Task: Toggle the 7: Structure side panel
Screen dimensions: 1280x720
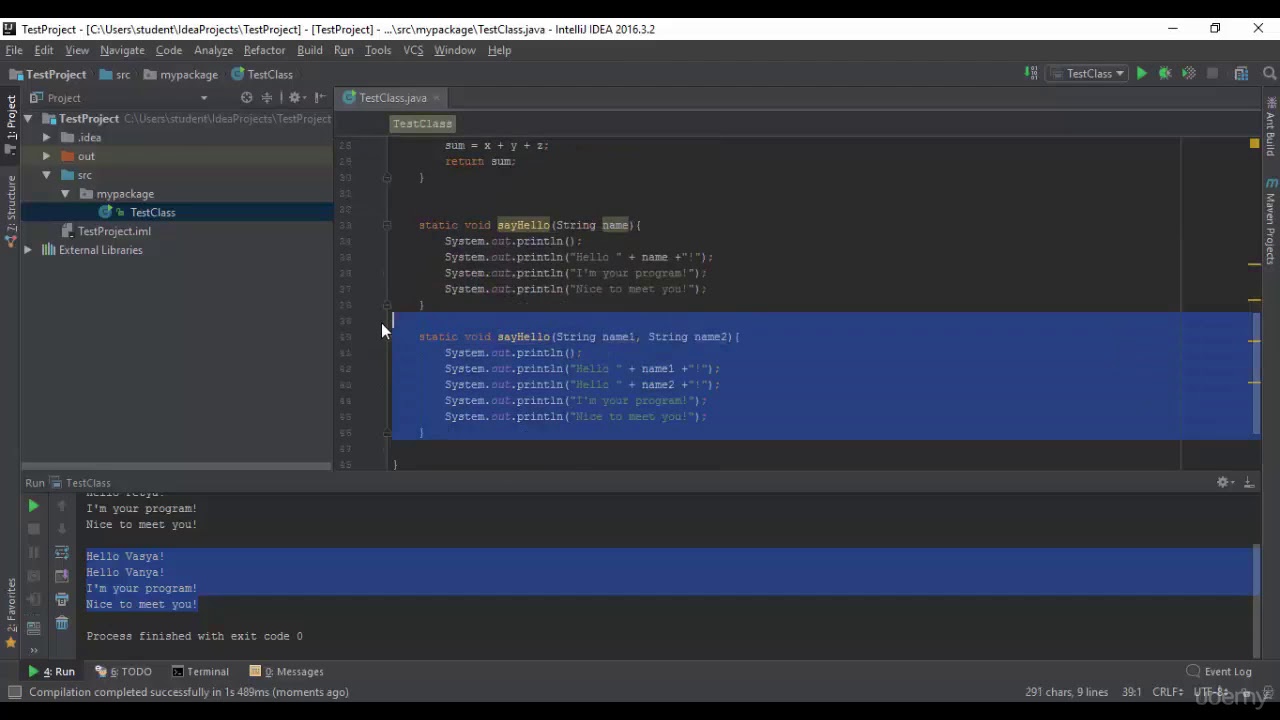Action: click(x=11, y=211)
